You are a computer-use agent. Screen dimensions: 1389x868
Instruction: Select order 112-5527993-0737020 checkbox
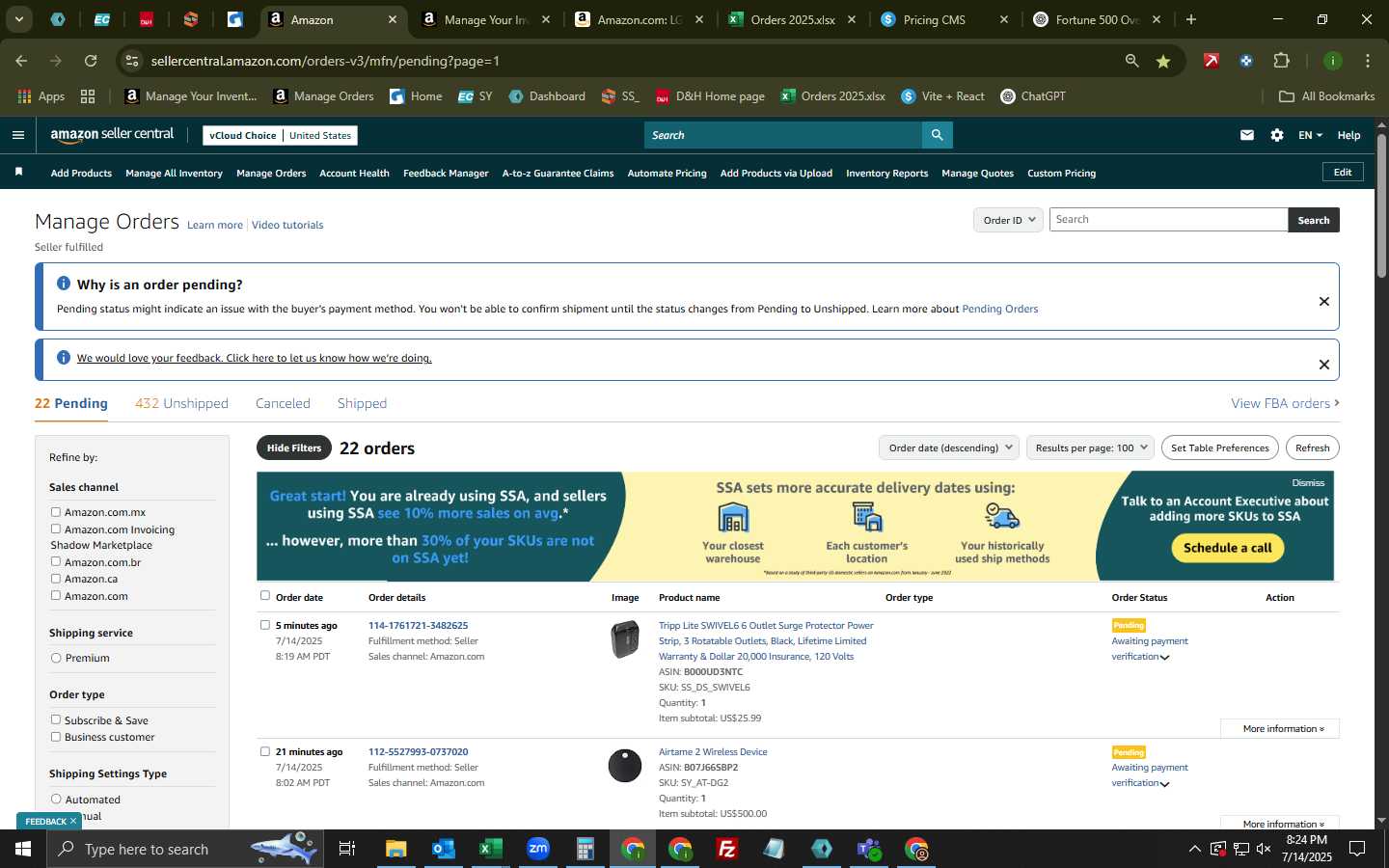(265, 751)
